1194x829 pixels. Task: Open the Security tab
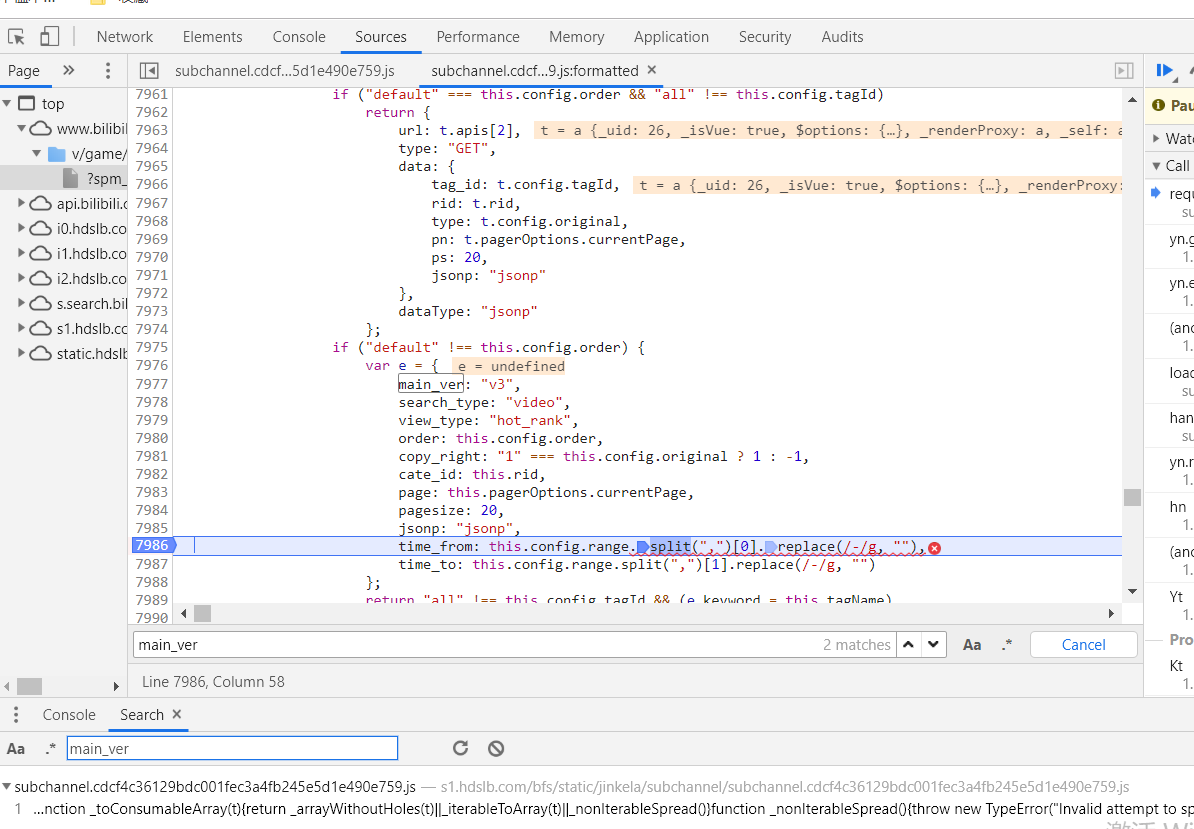click(x=765, y=37)
